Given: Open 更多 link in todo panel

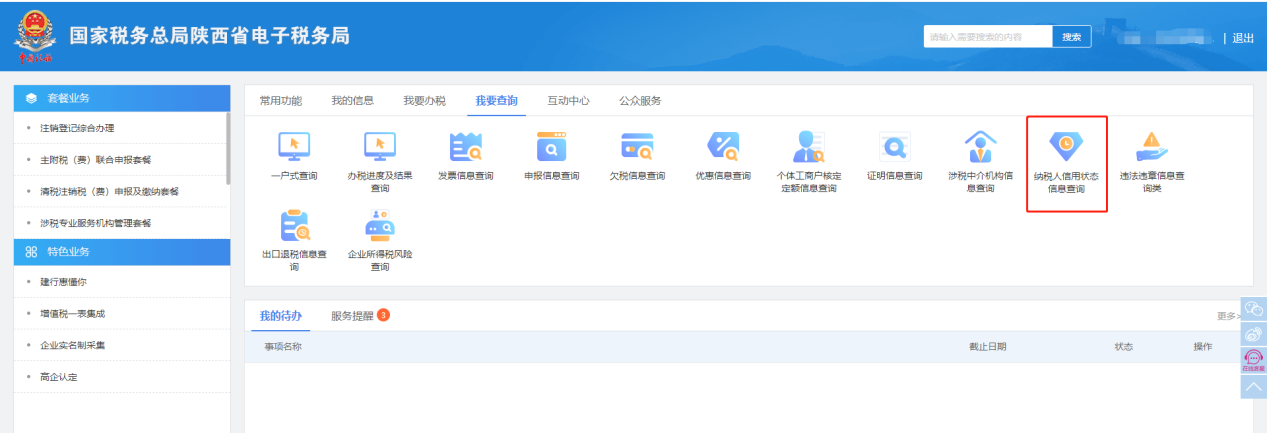Looking at the screenshot, I should click(x=1227, y=316).
